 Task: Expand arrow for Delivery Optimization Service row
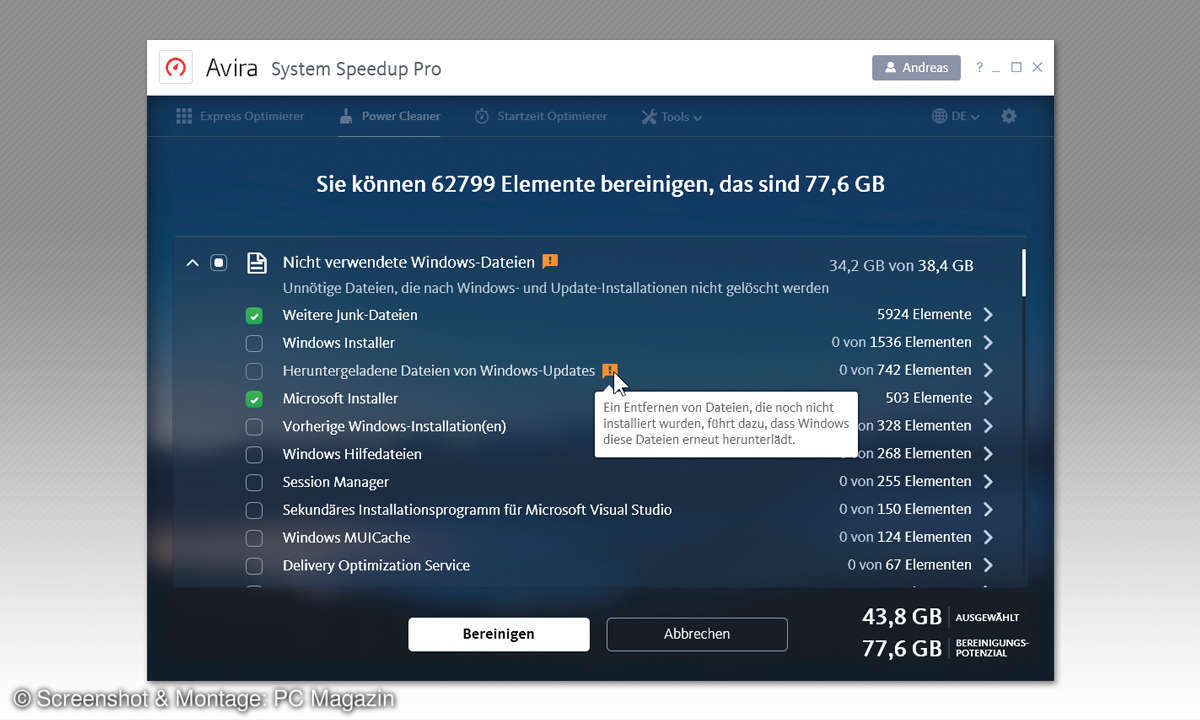click(988, 565)
